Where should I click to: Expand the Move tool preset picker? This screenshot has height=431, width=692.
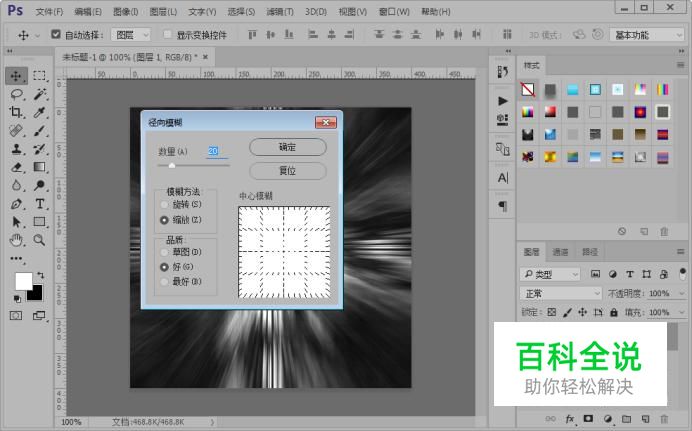click(38, 35)
